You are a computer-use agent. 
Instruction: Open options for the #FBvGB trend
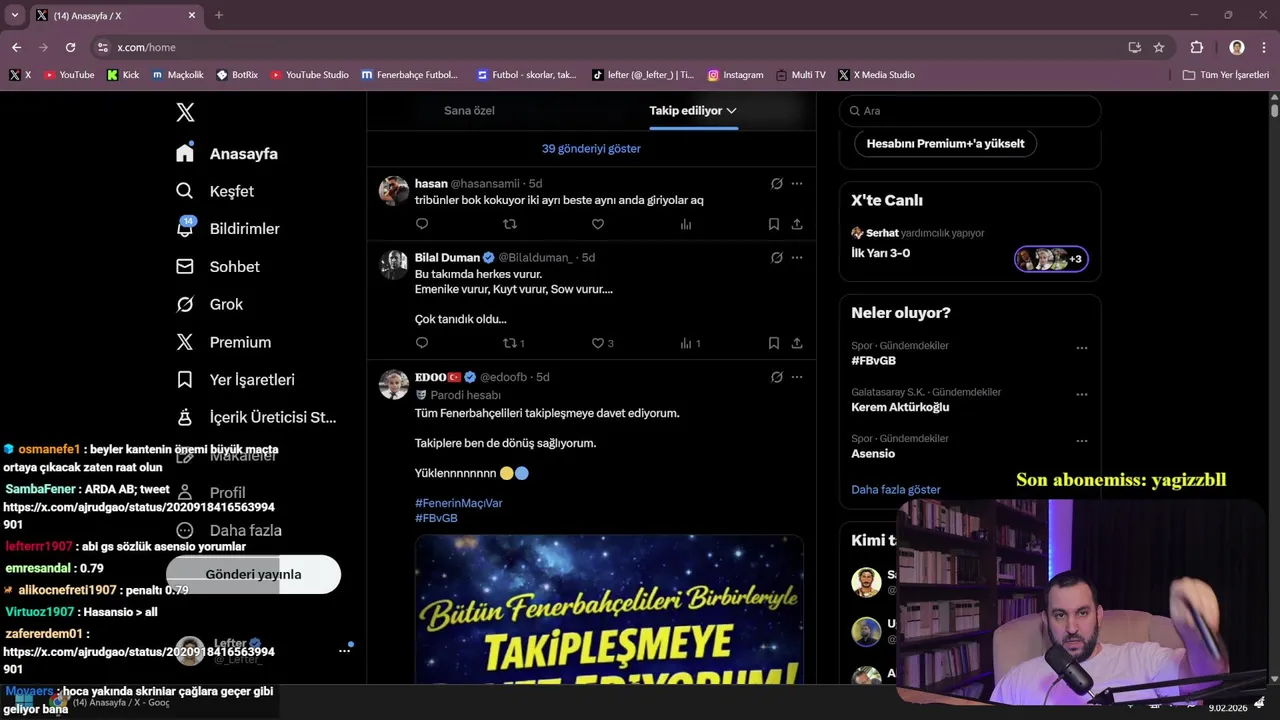pyautogui.click(x=1082, y=348)
